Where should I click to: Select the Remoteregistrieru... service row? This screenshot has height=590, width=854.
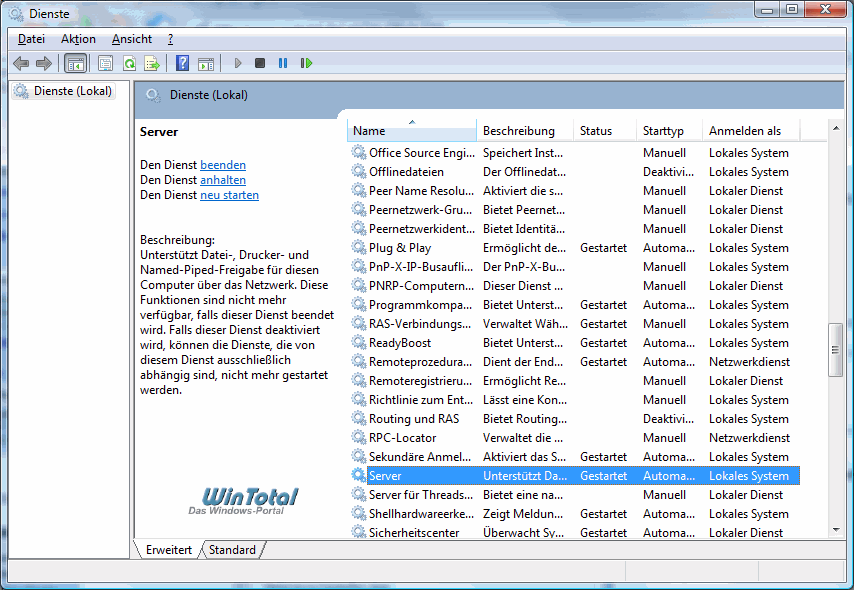(575, 381)
